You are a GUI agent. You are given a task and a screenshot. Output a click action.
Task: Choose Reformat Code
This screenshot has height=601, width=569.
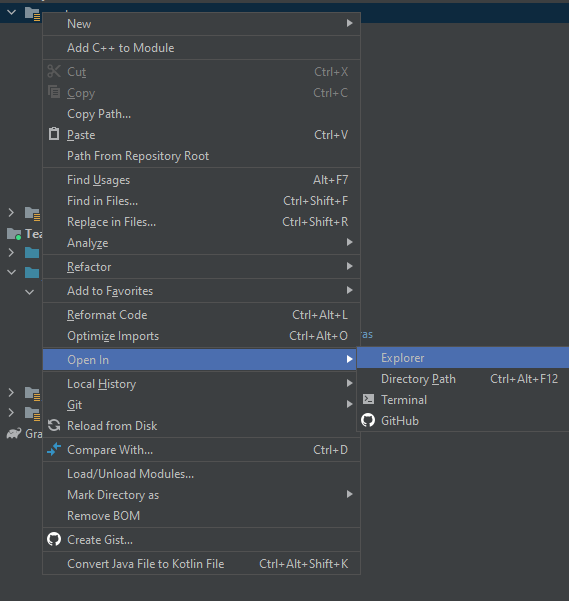pos(201,315)
